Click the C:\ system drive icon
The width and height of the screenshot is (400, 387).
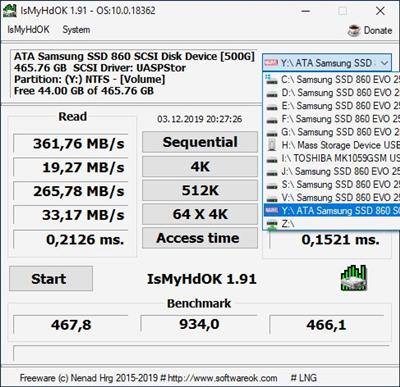[272, 79]
